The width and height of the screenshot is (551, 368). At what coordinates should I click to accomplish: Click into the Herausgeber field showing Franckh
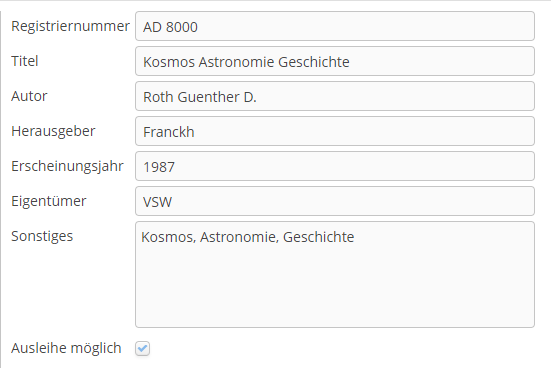pos(335,131)
